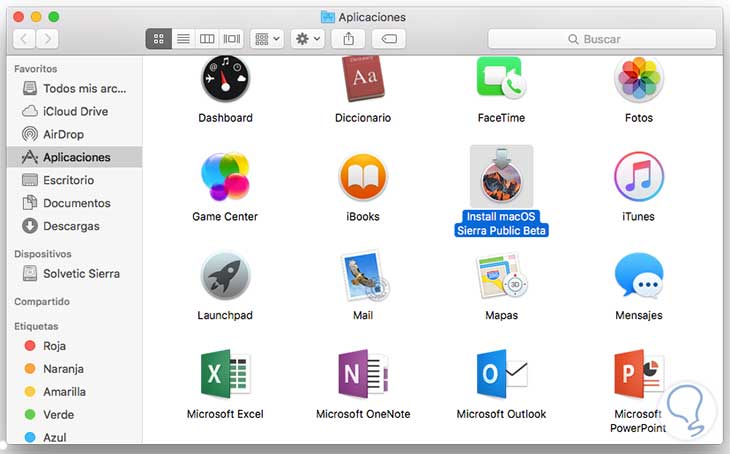Open the gear Action menu dropdown
This screenshot has width=730, height=454.
pos(307,39)
